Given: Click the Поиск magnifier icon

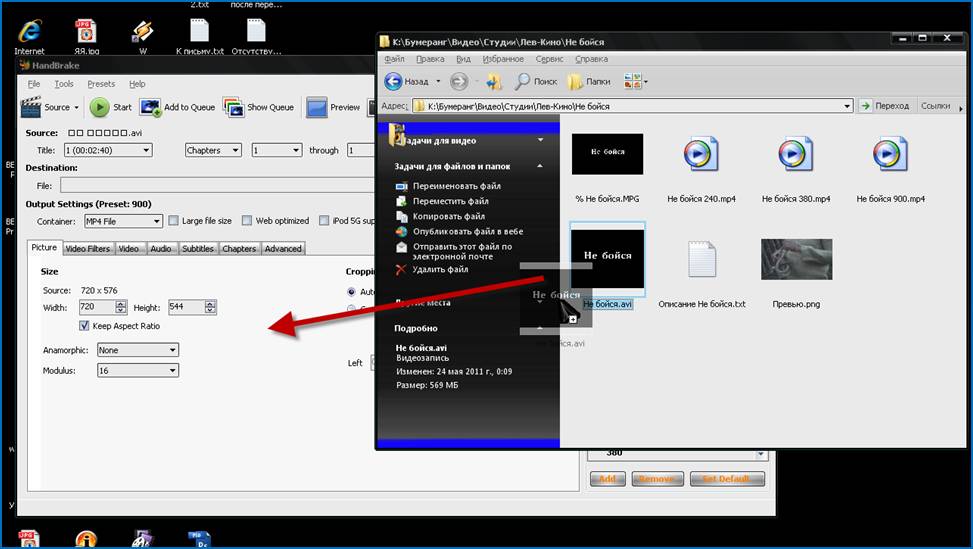Looking at the screenshot, I should click(x=522, y=81).
